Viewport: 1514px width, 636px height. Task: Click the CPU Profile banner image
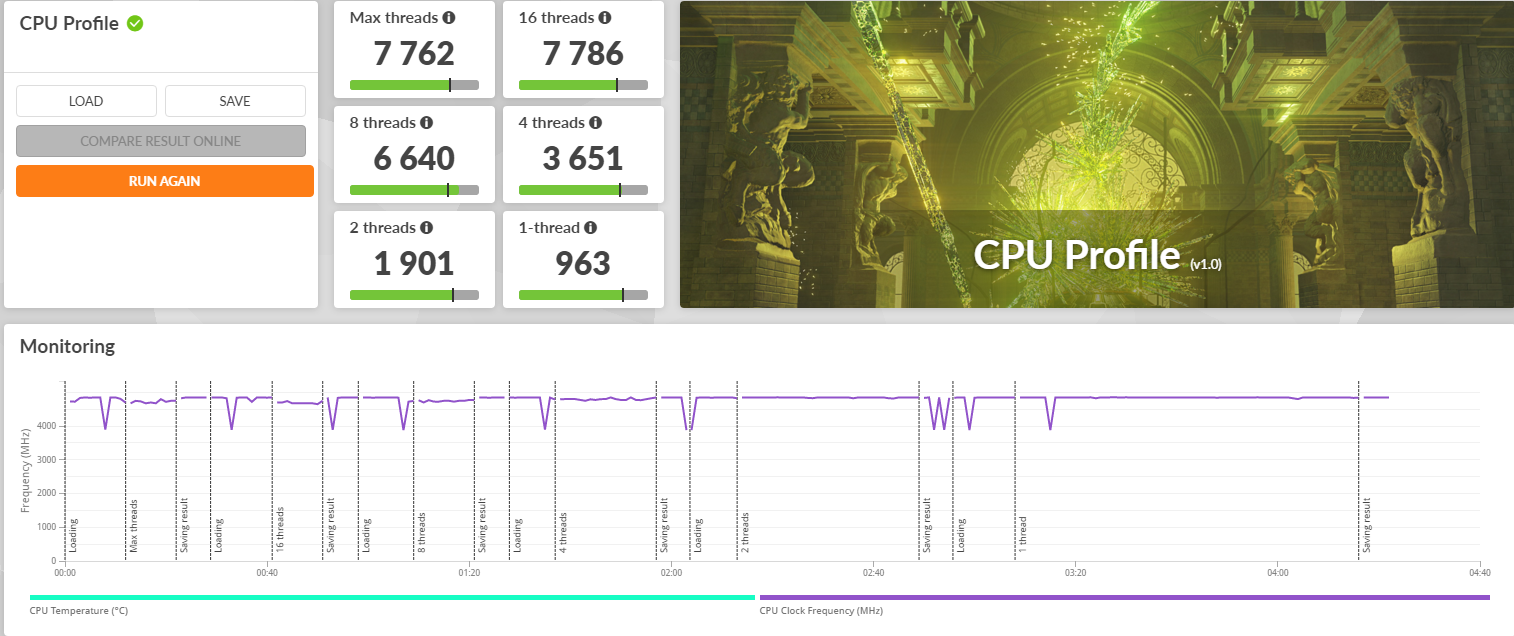pyautogui.click(x=1097, y=154)
